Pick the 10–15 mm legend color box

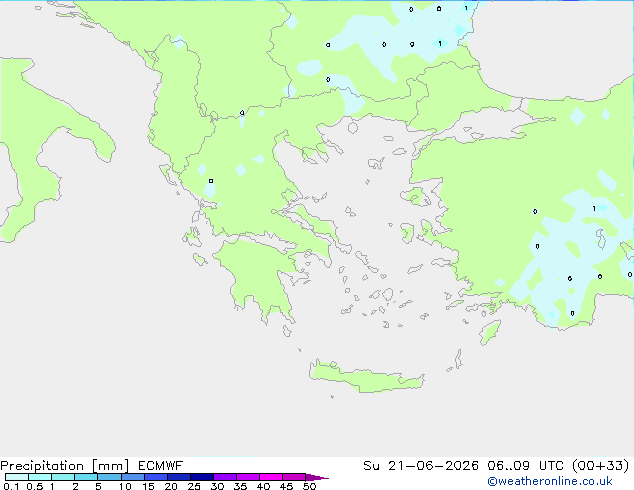pyautogui.click(x=132, y=477)
